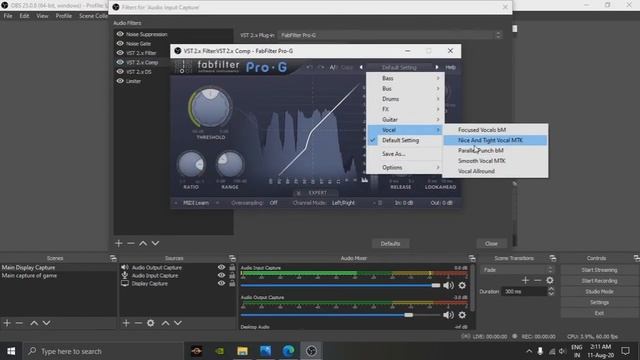The width and height of the screenshot is (640, 360).
Task: Click Start Streaming button
Action: 599,270
